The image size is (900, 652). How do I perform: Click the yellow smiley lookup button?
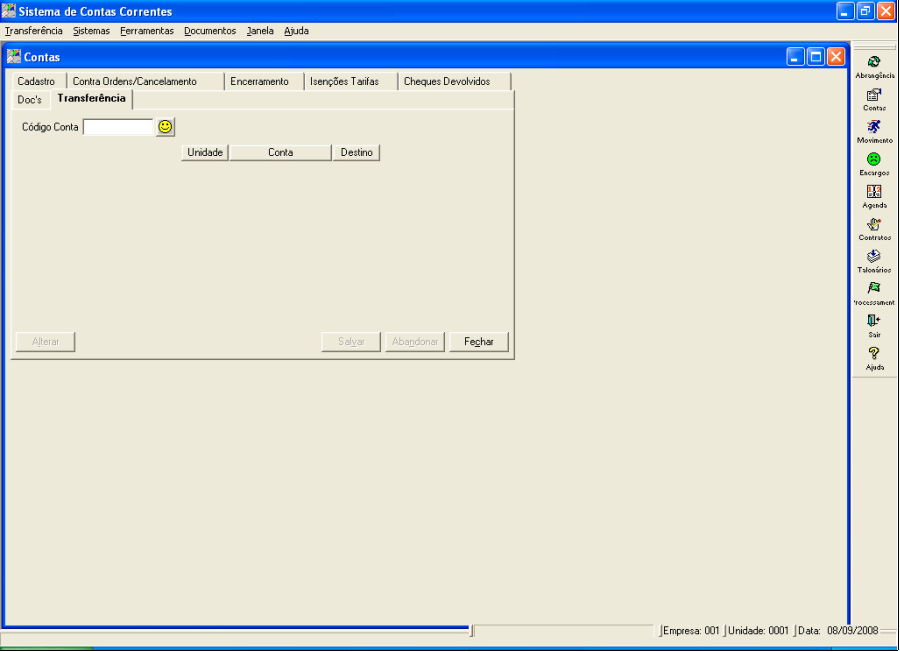pyautogui.click(x=165, y=127)
